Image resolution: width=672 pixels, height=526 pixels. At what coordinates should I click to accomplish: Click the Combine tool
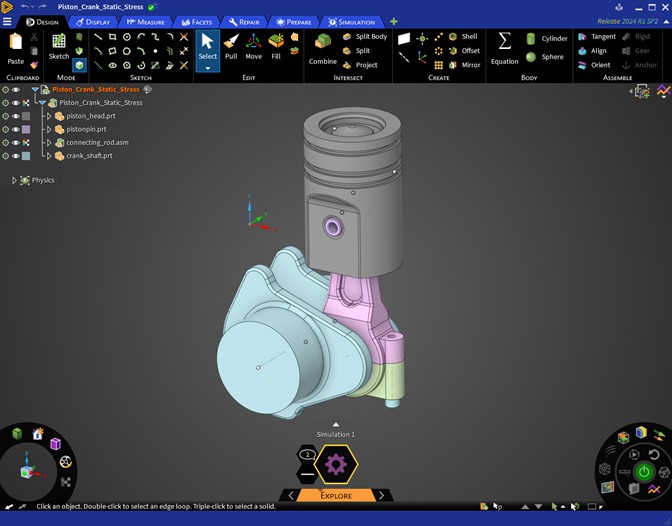click(323, 49)
